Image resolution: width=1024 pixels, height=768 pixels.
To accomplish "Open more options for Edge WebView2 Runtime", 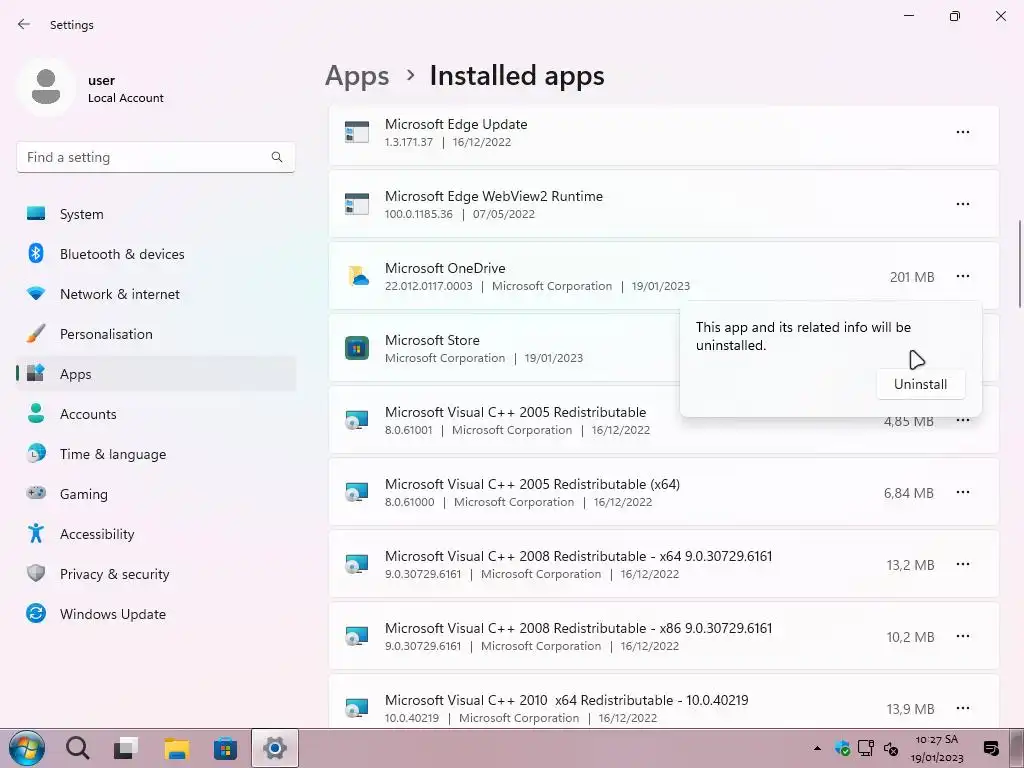I will point(963,204).
